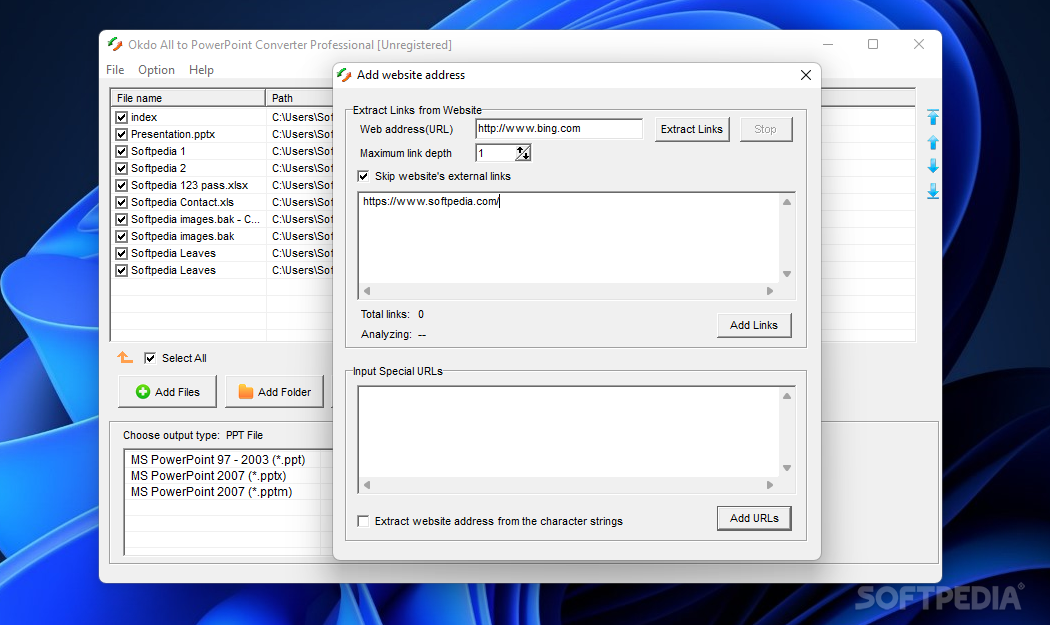1050x625 pixels.
Task: Uncheck Softpedia 123 pass.xlsx checkbox
Action: (x=121, y=186)
